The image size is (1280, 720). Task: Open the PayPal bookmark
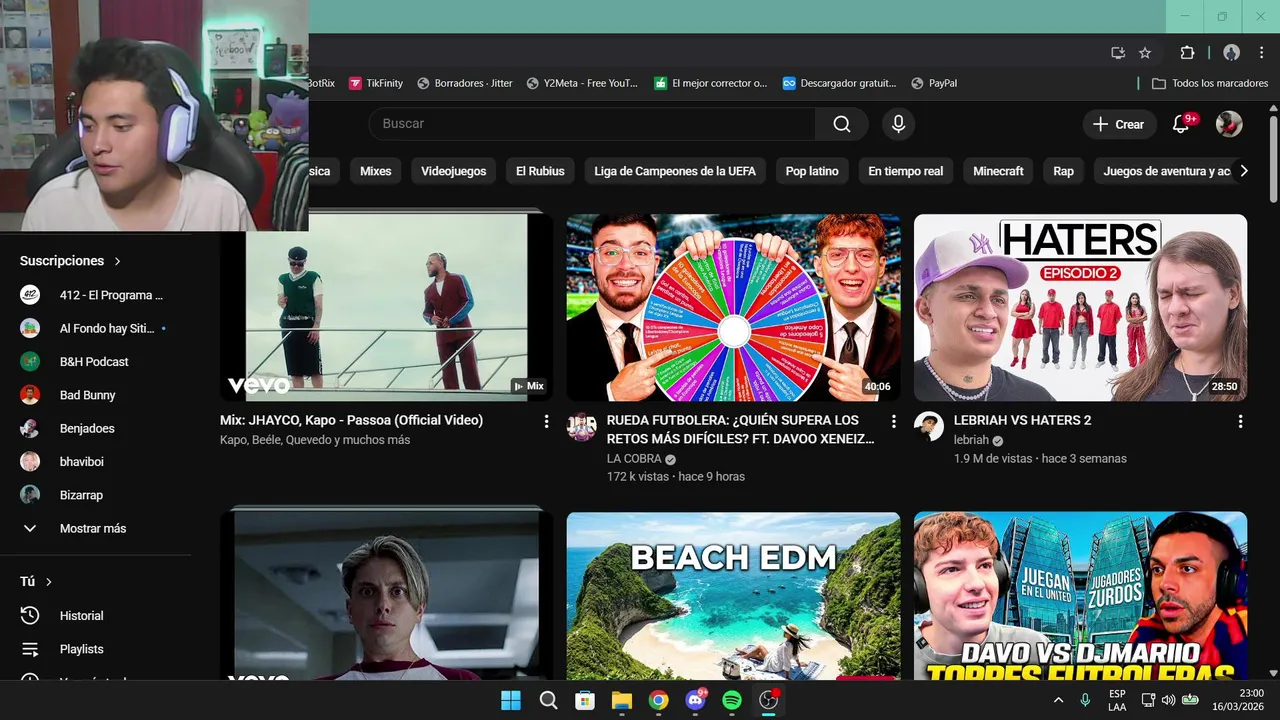(x=934, y=83)
